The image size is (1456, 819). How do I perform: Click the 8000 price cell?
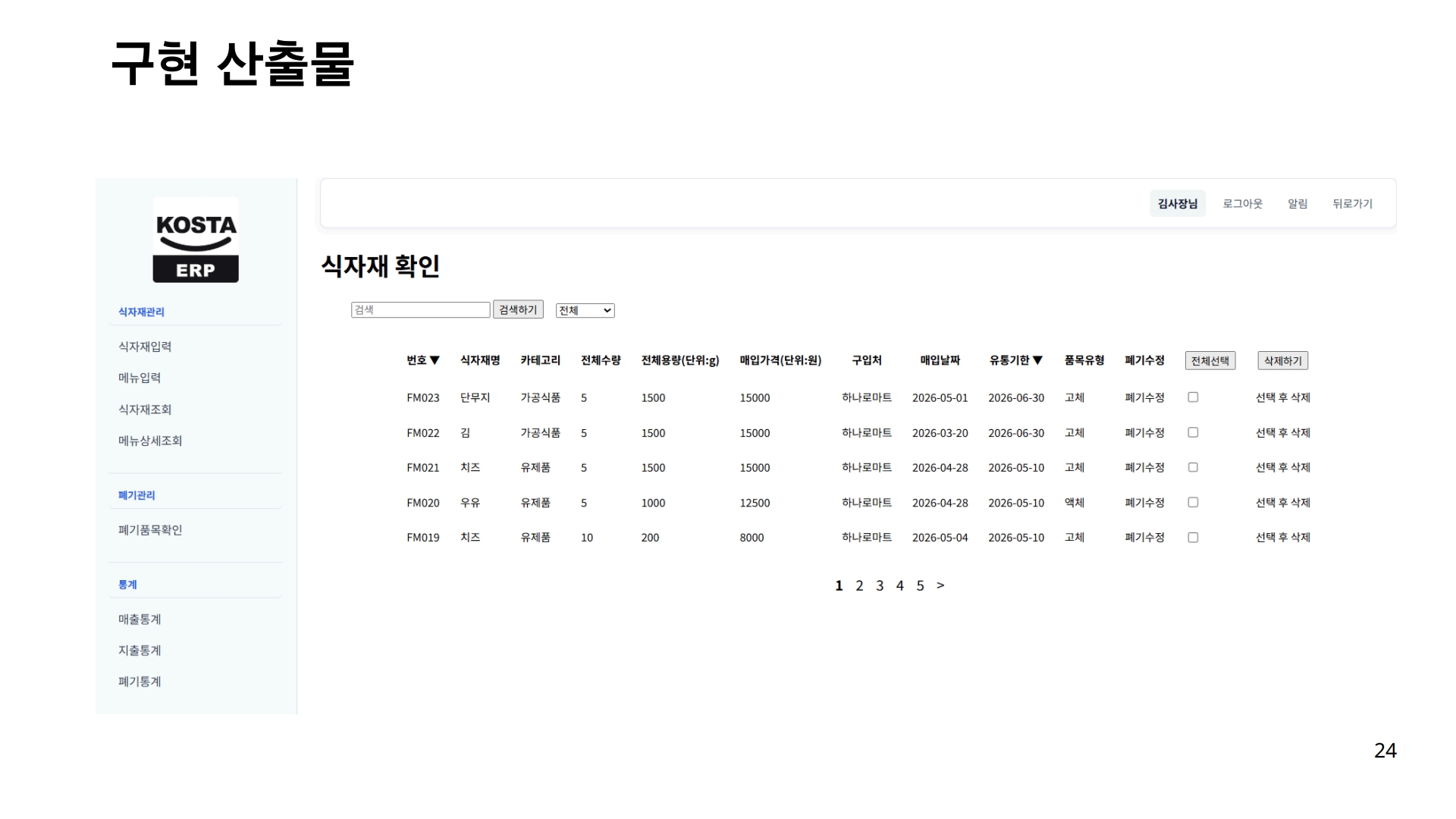(x=752, y=538)
